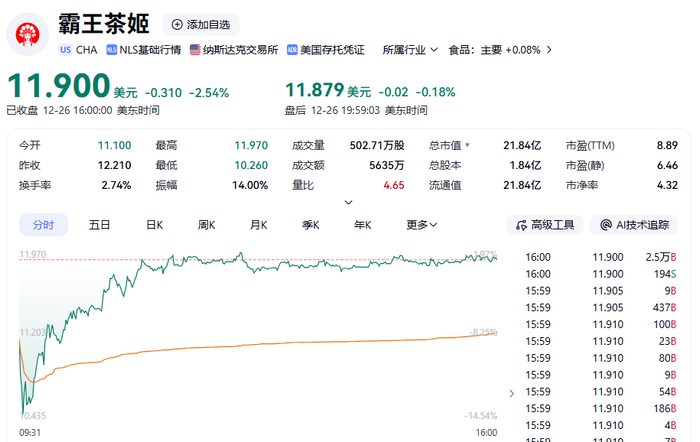Click the 换手率 value 2.74%
This screenshot has width=700, height=442.
[x=116, y=185]
